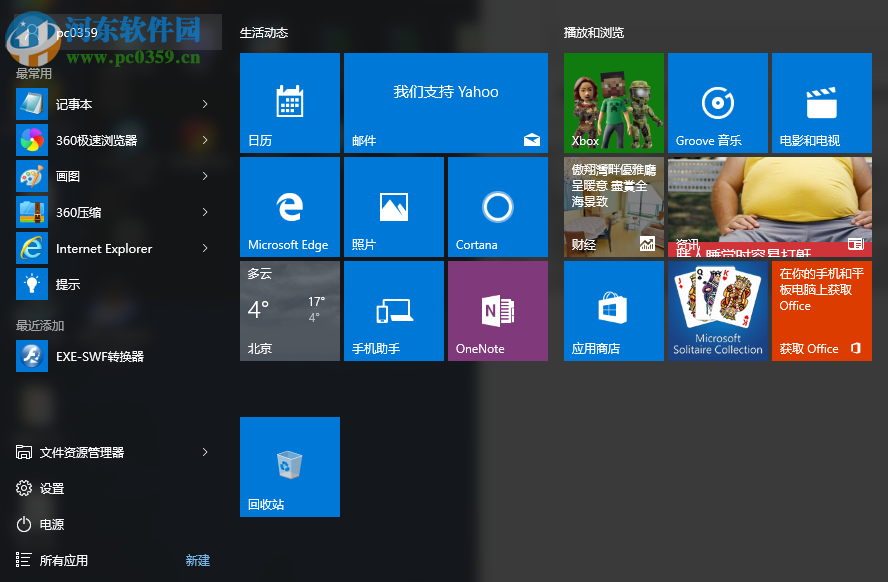Open the 北京 weather tile
This screenshot has height=582, width=888.
pyautogui.click(x=289, y=310)
